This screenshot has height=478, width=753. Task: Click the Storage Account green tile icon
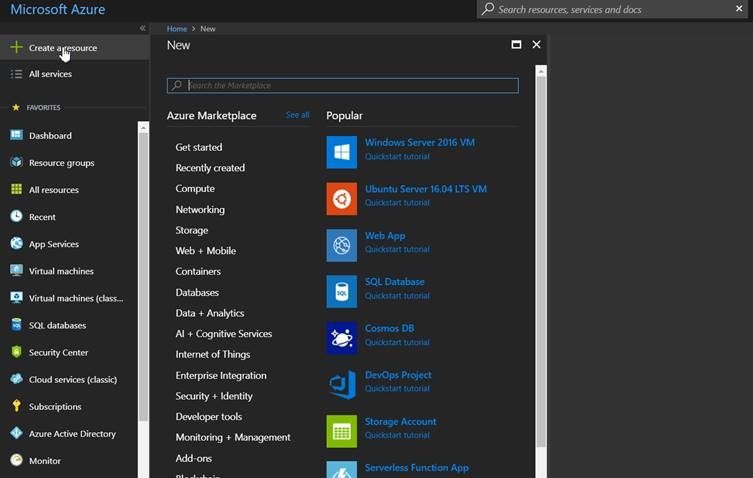pos(341,431)
